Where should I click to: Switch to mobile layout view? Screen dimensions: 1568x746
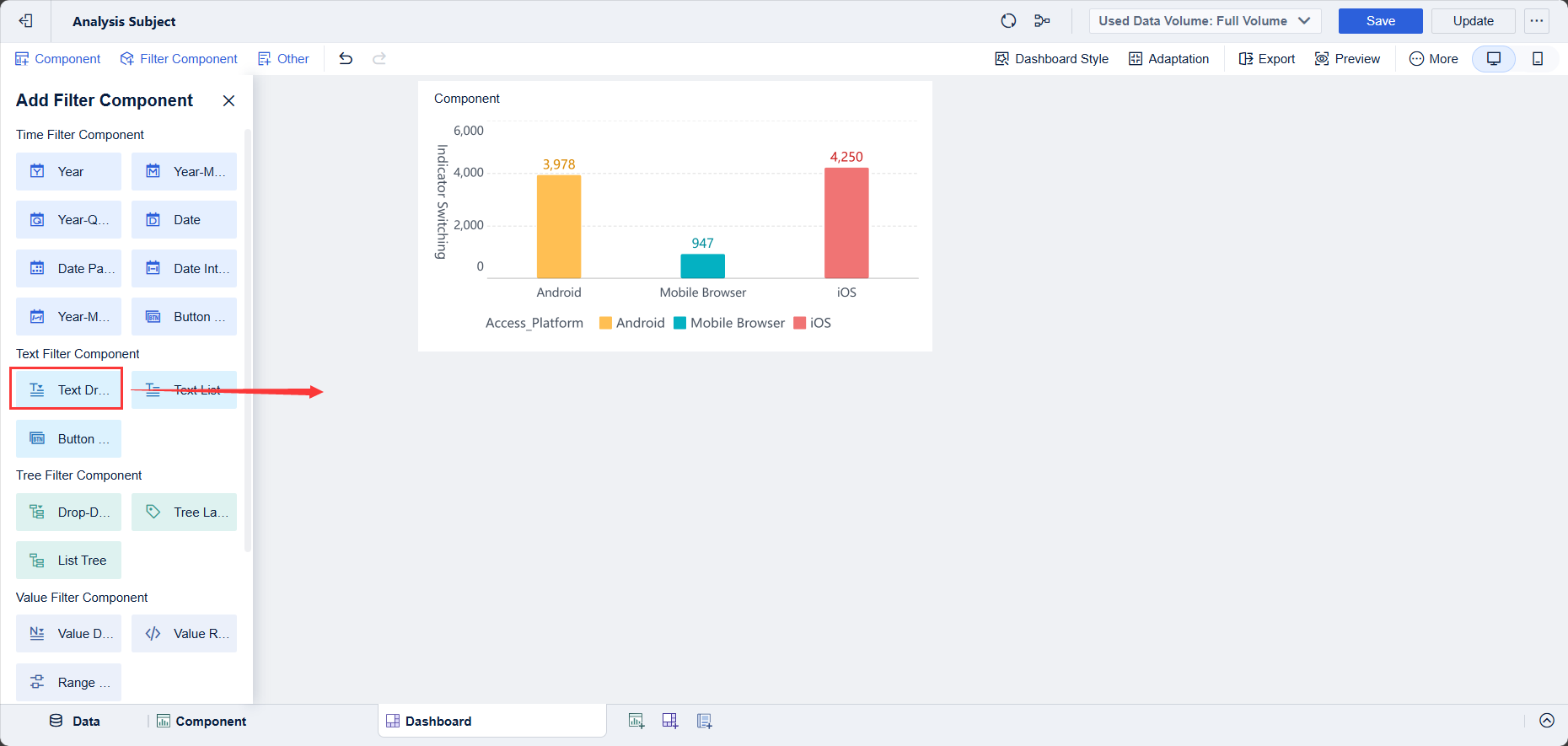tap(1538, 59)
